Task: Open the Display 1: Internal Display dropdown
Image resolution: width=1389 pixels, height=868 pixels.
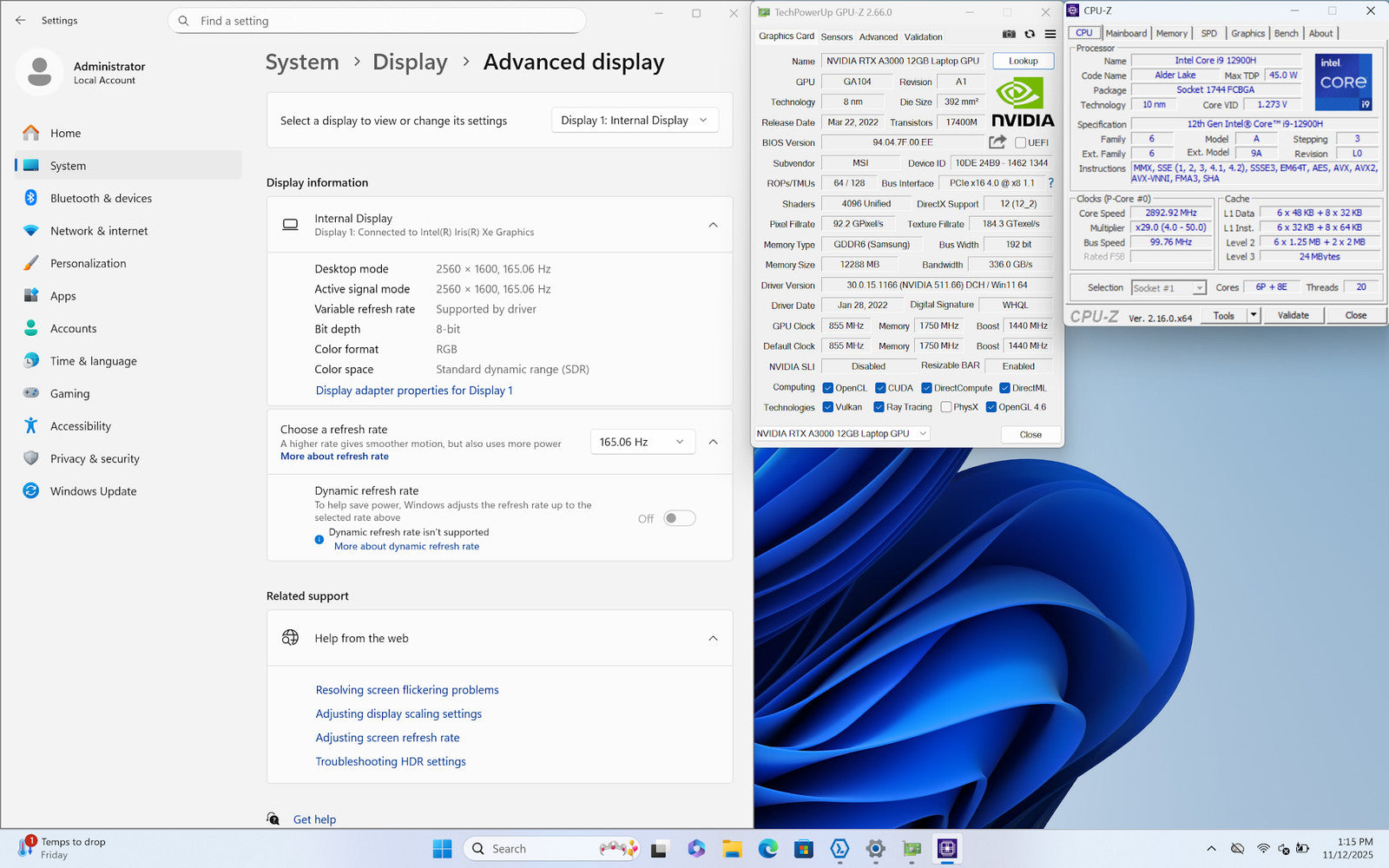Action: click(x=635, y=121)
